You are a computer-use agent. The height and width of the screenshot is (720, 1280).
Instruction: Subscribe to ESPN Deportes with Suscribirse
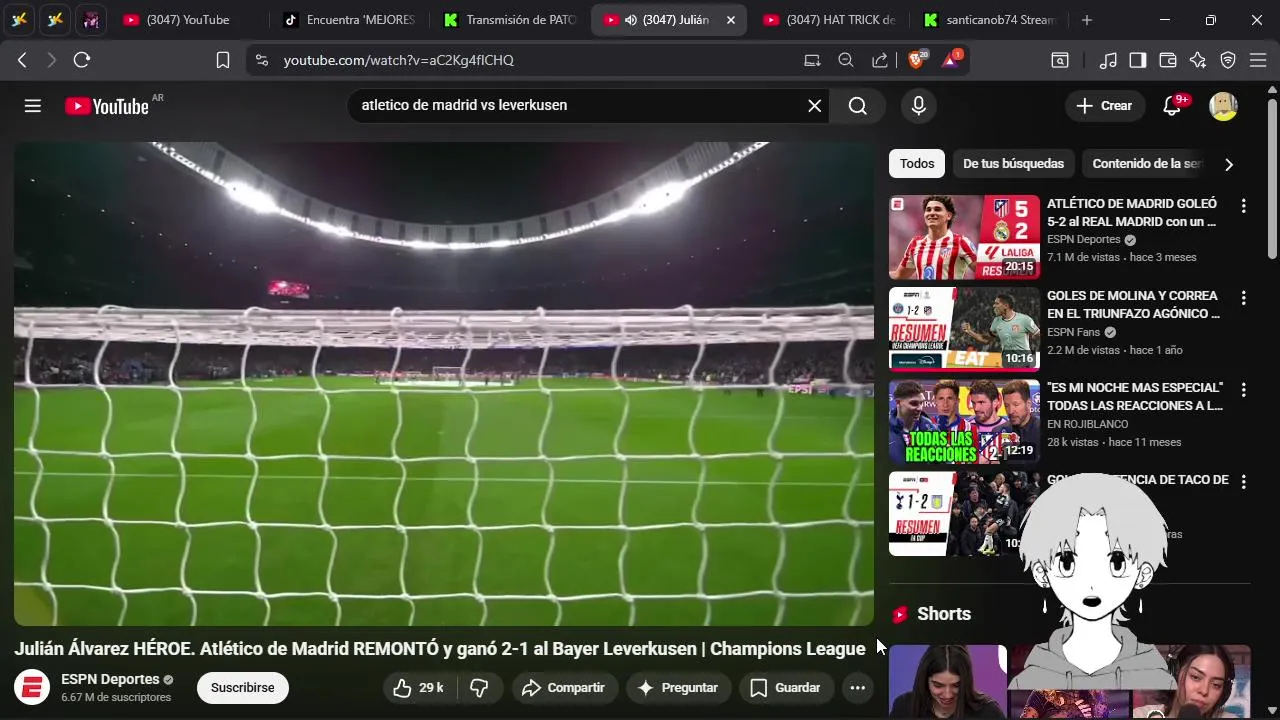pyautogui.click(x=242, y=688)
